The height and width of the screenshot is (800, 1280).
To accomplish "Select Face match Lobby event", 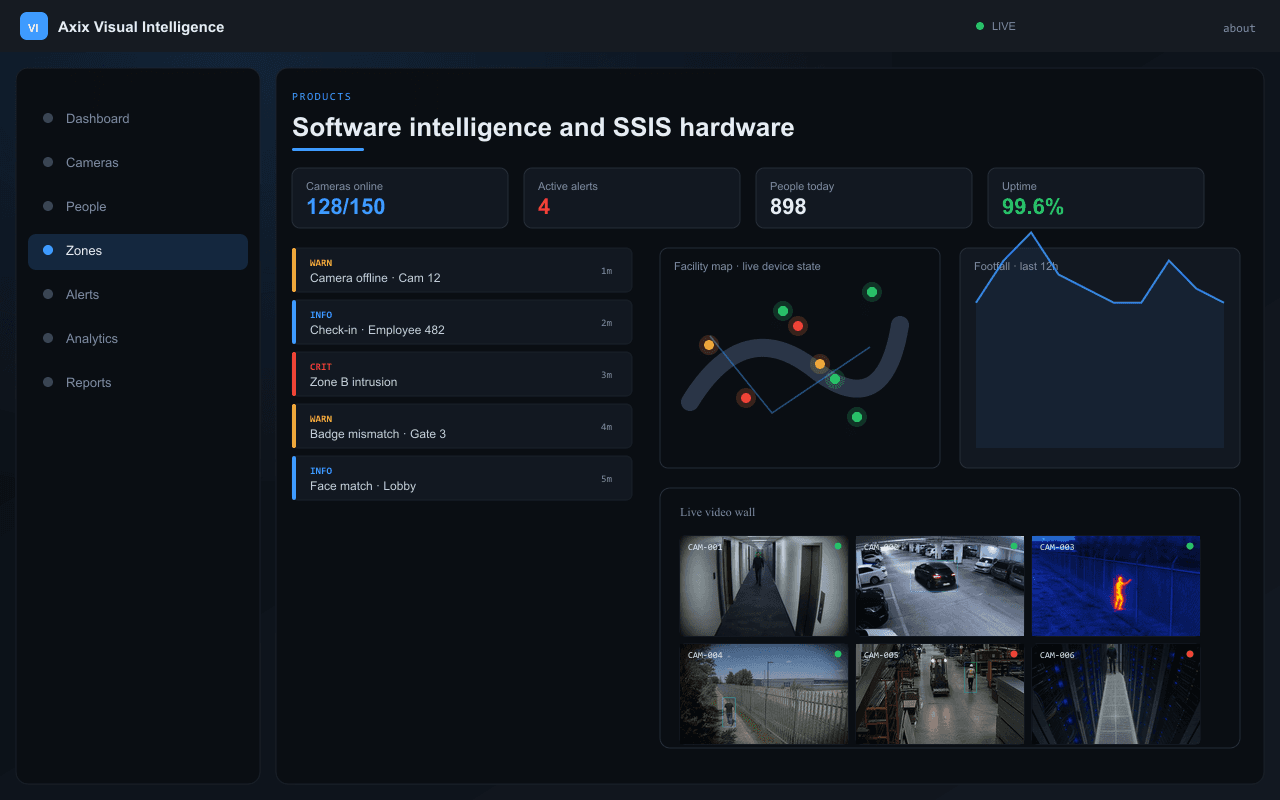I will [462, 478].
